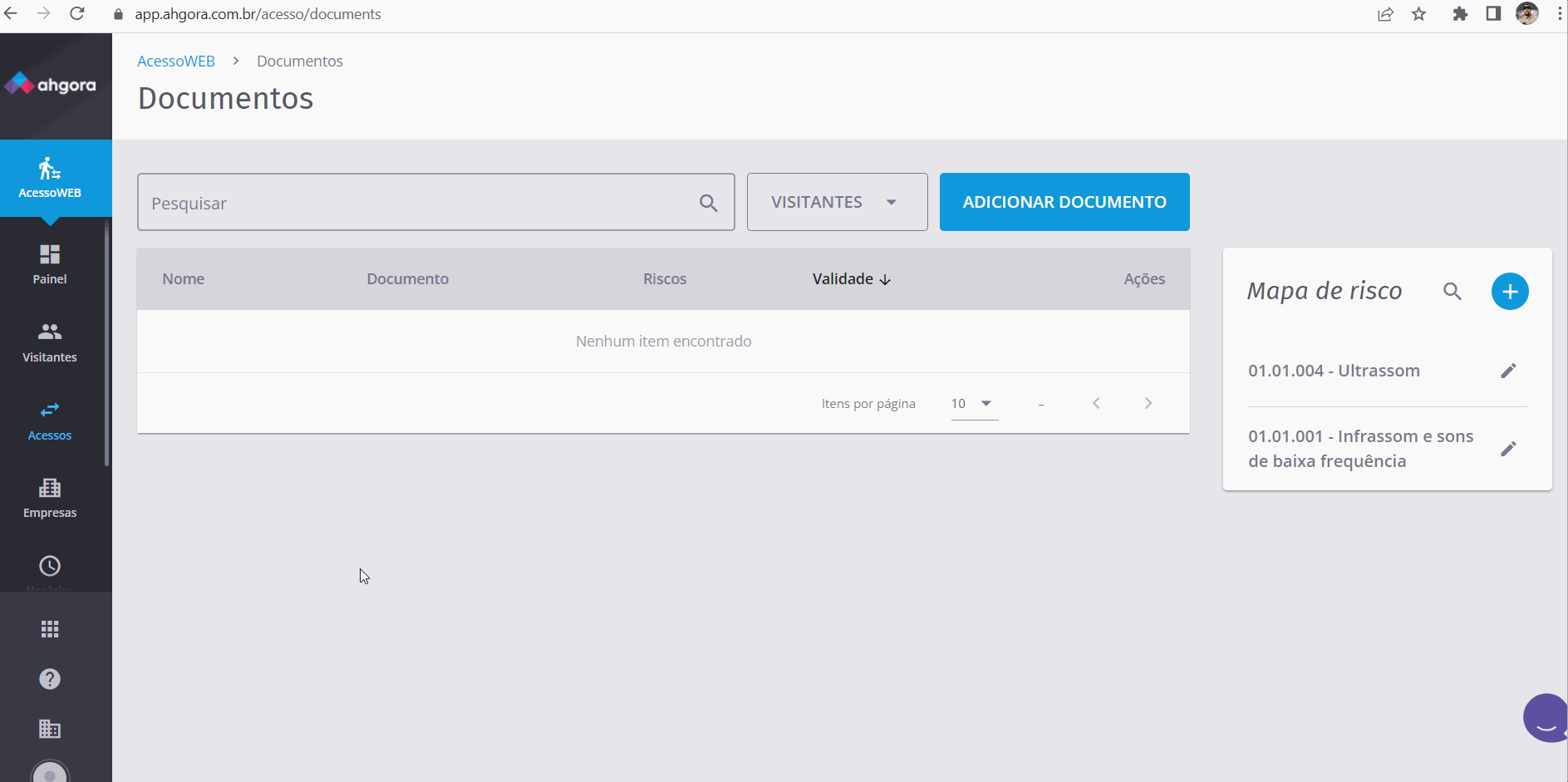Click the ADICIONAR DOCUMENTO button
This screenshot has width=1568, height=782.
1064,202
